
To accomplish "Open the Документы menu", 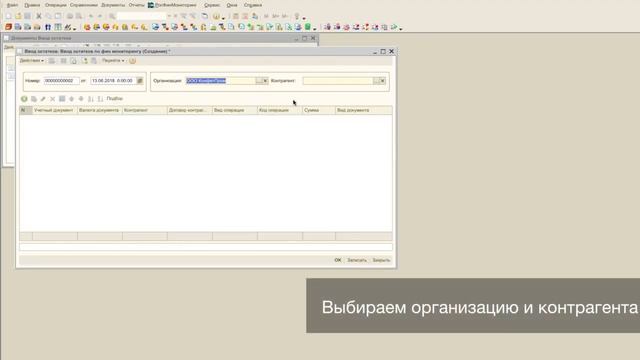I will tap(113, 5).
